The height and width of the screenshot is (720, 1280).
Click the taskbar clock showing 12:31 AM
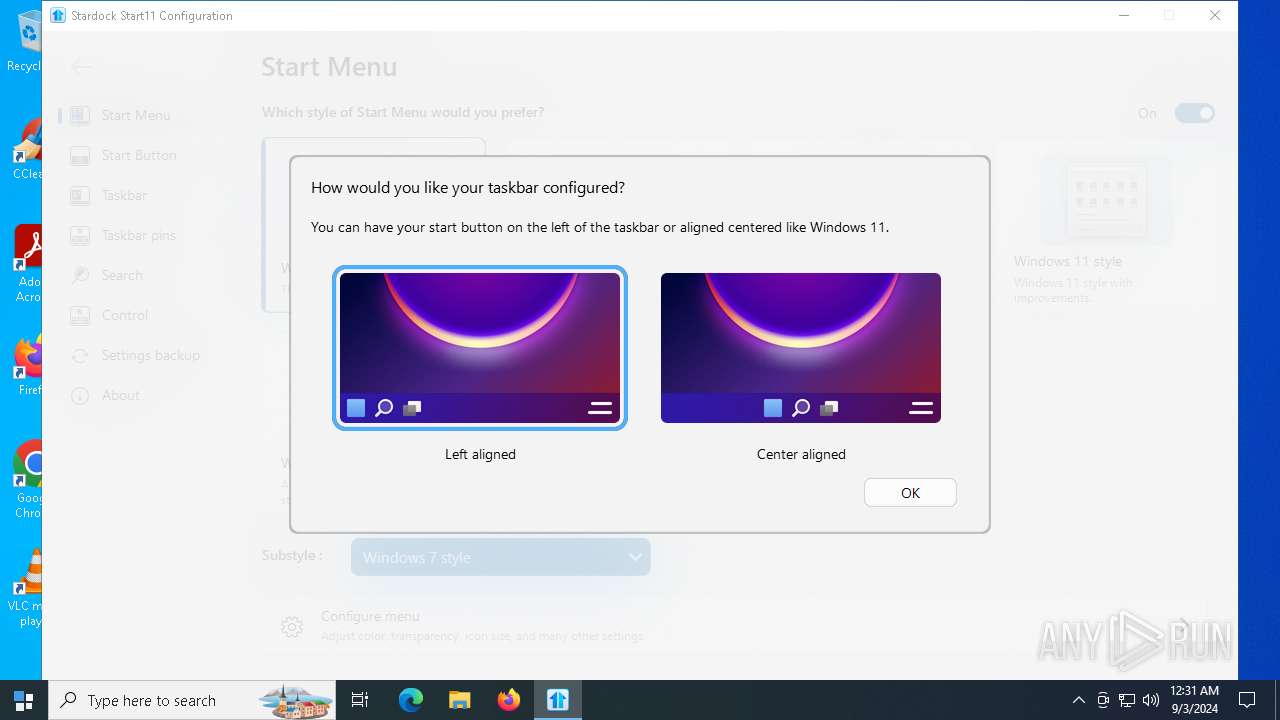point(1194,700)
